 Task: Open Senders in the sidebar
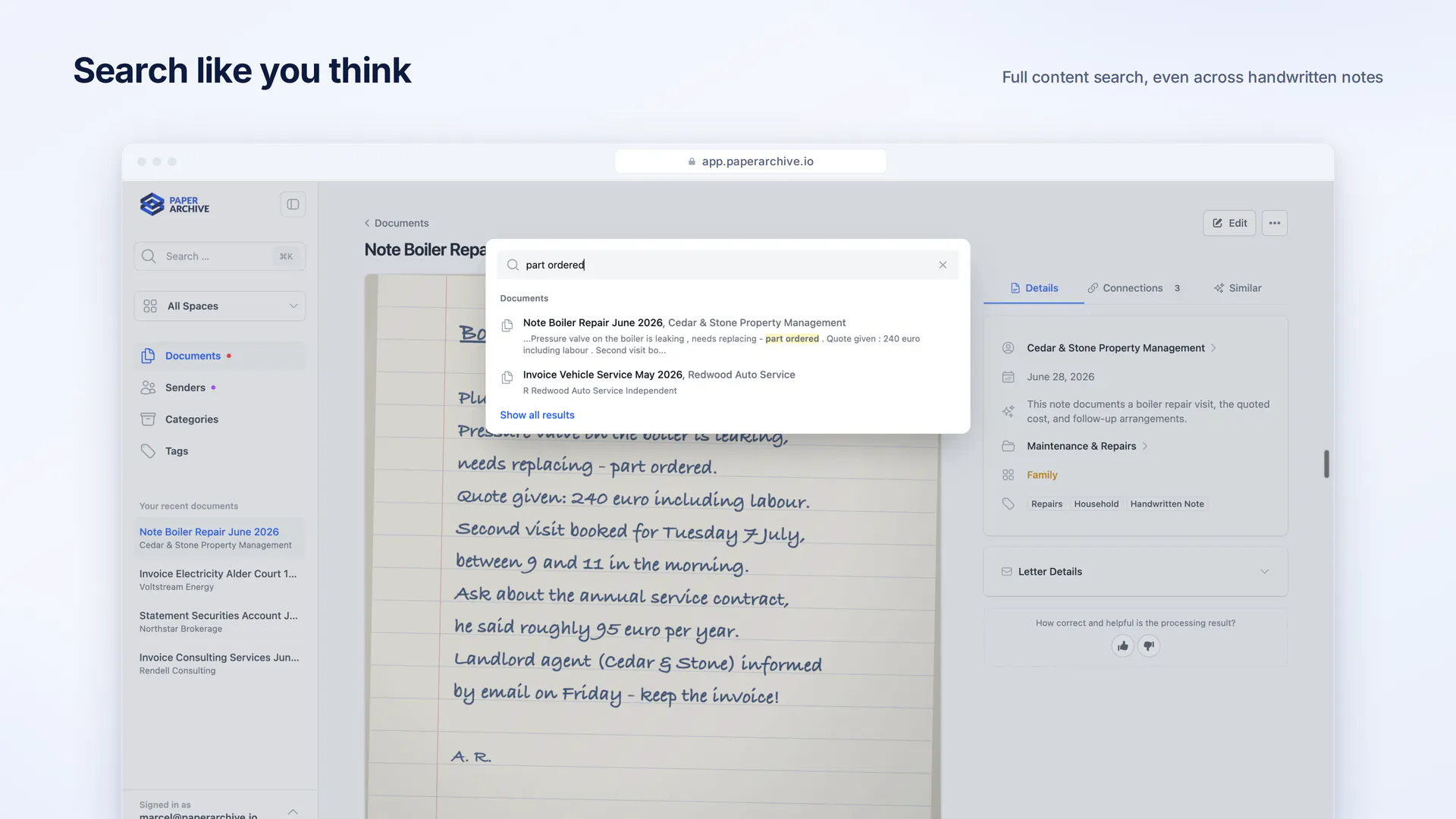[x=220, y=388]
